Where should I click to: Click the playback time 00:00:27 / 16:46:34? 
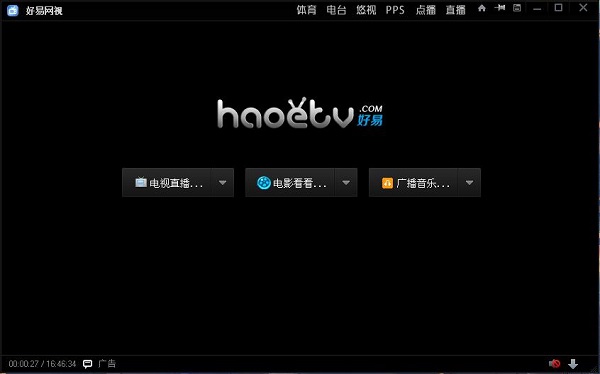[x=42, y=364]
